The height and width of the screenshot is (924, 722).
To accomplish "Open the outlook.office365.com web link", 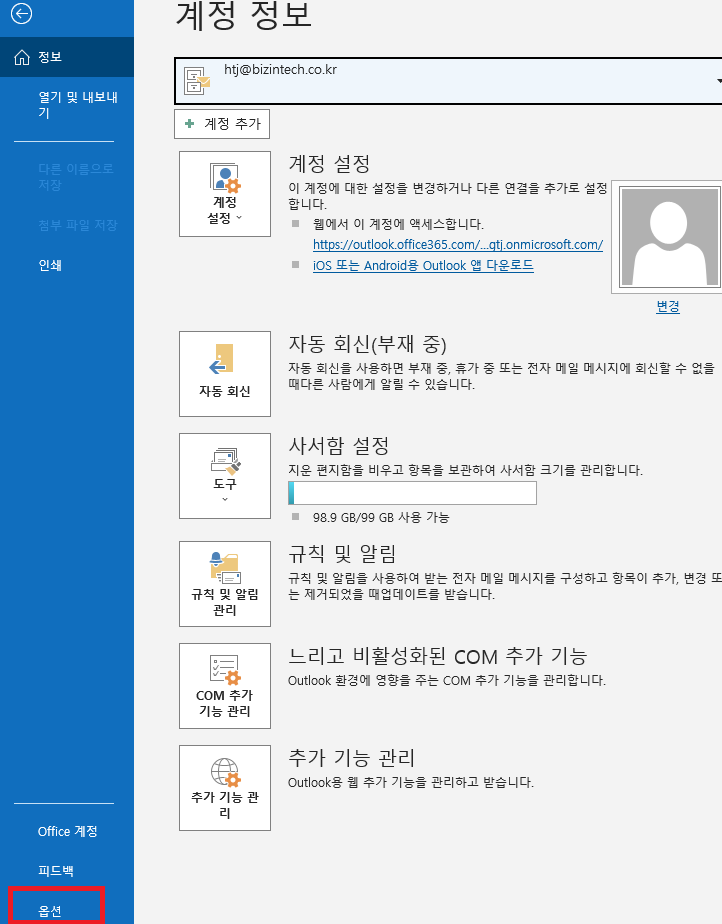I will tap(458, 245).
